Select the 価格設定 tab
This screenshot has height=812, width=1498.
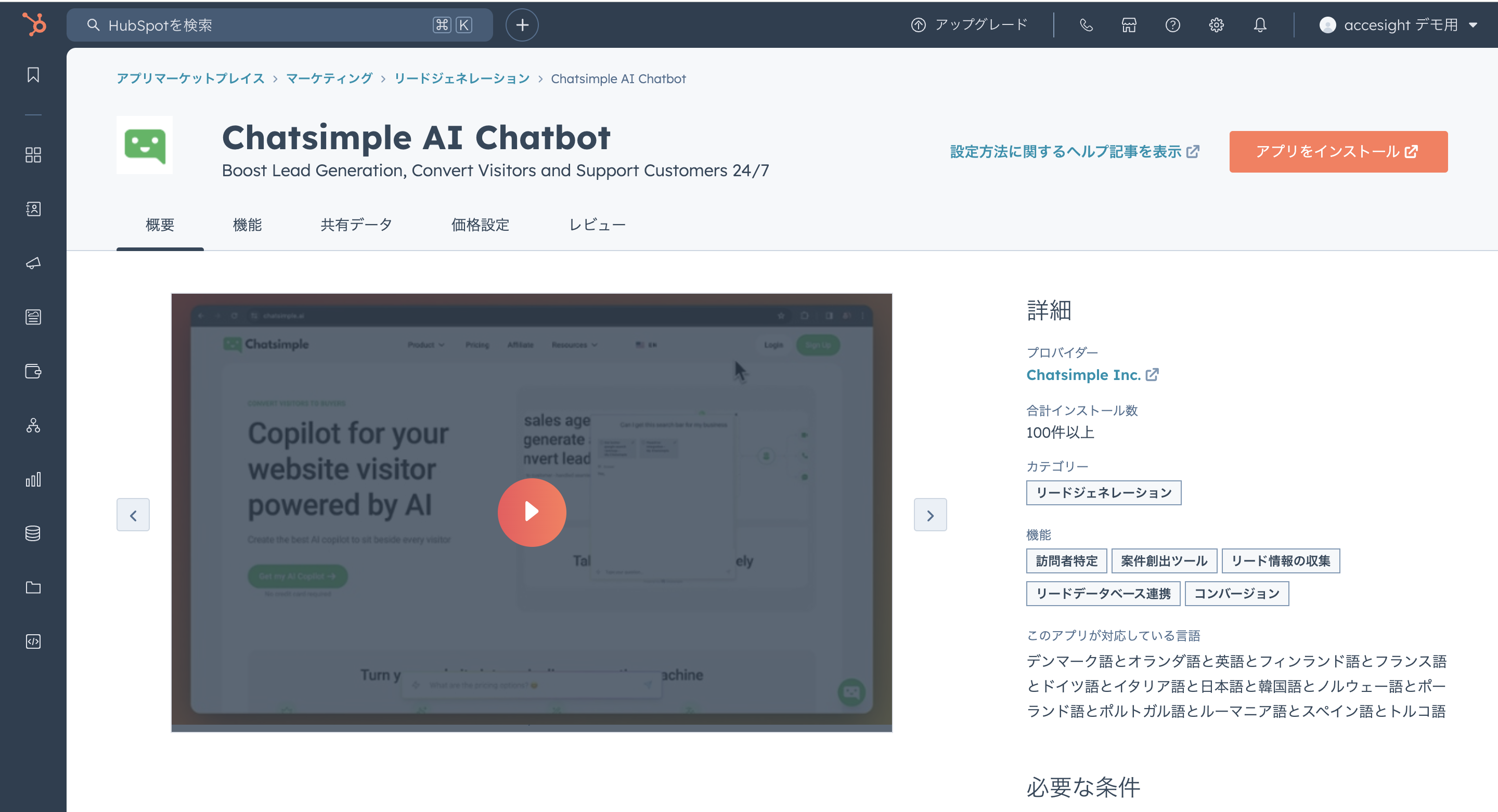tap(480, 225)
